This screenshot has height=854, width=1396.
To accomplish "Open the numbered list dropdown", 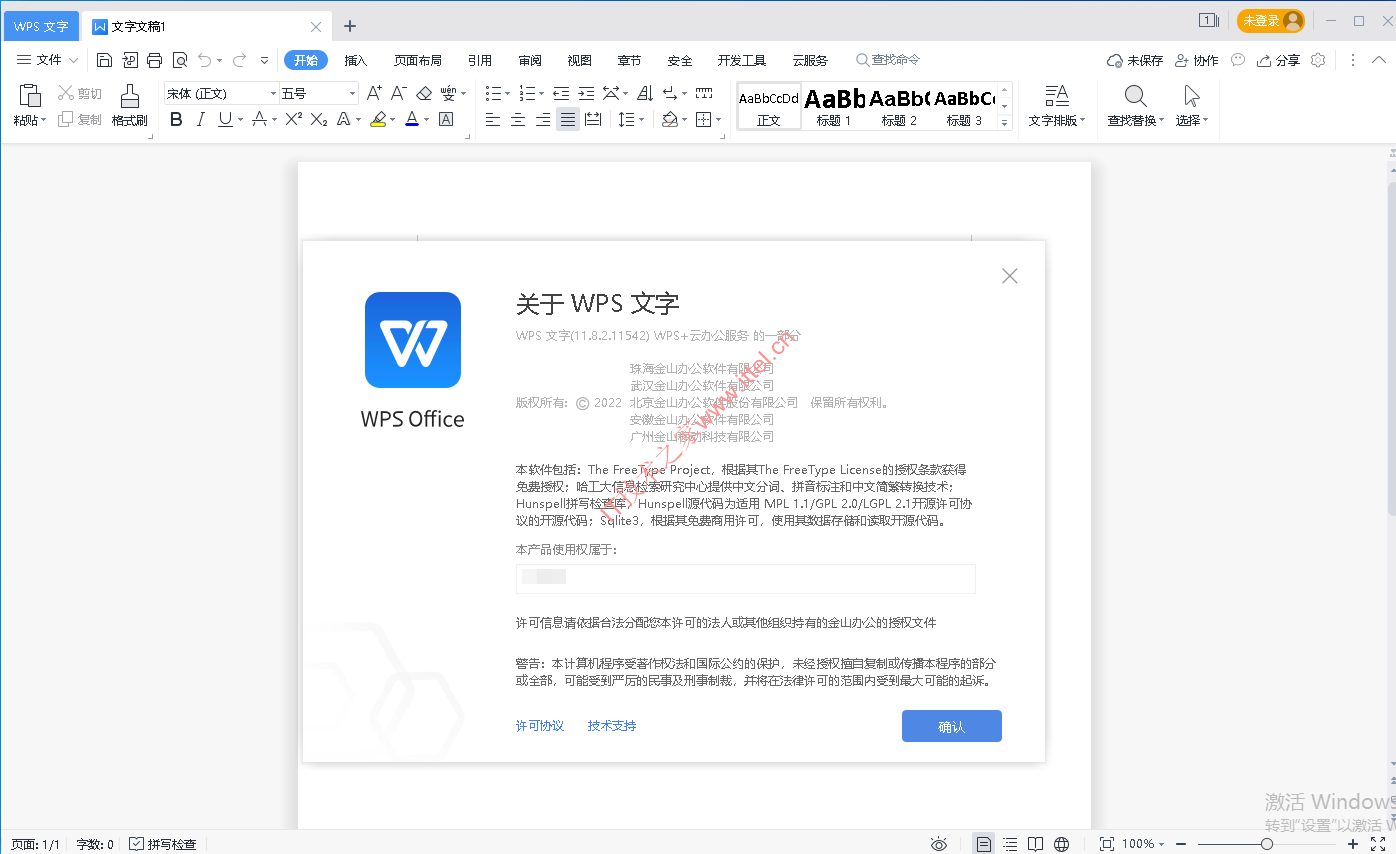I will point(541,94).
